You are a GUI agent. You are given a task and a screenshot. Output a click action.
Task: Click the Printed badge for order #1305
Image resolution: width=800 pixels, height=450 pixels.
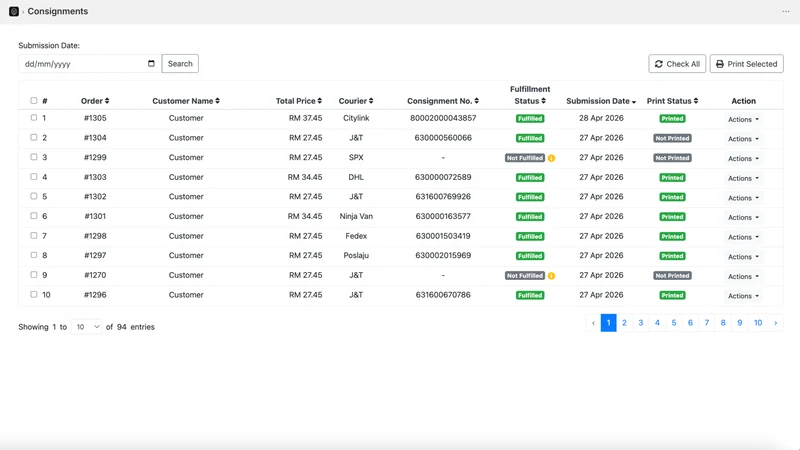672,119
